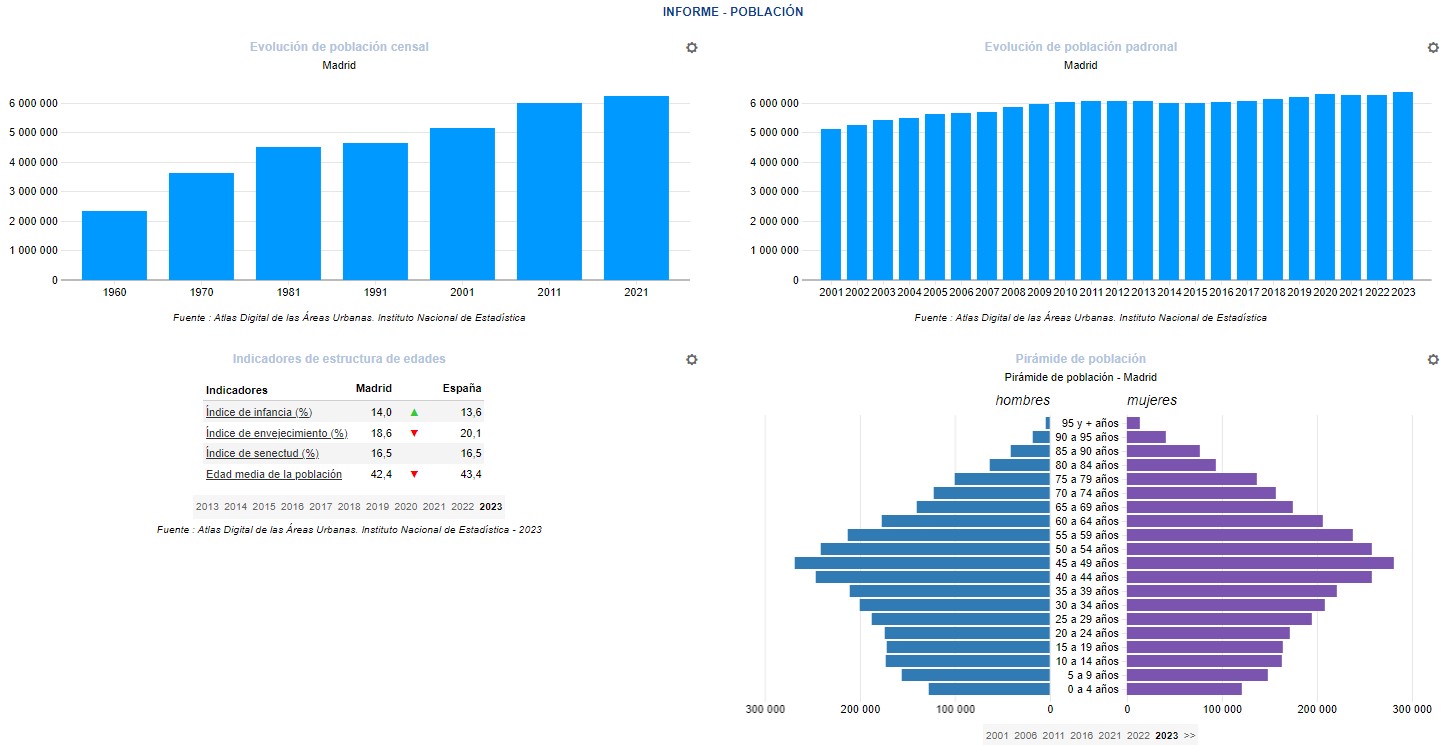Click the Edad media de la población link
1456x745 pixels.
pyautogui.click(x=274, y=474)
